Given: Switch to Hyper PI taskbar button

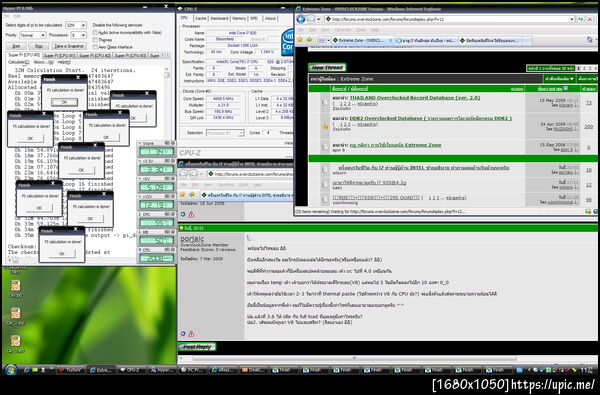Looking at the screenshot, I should [162, 370].
